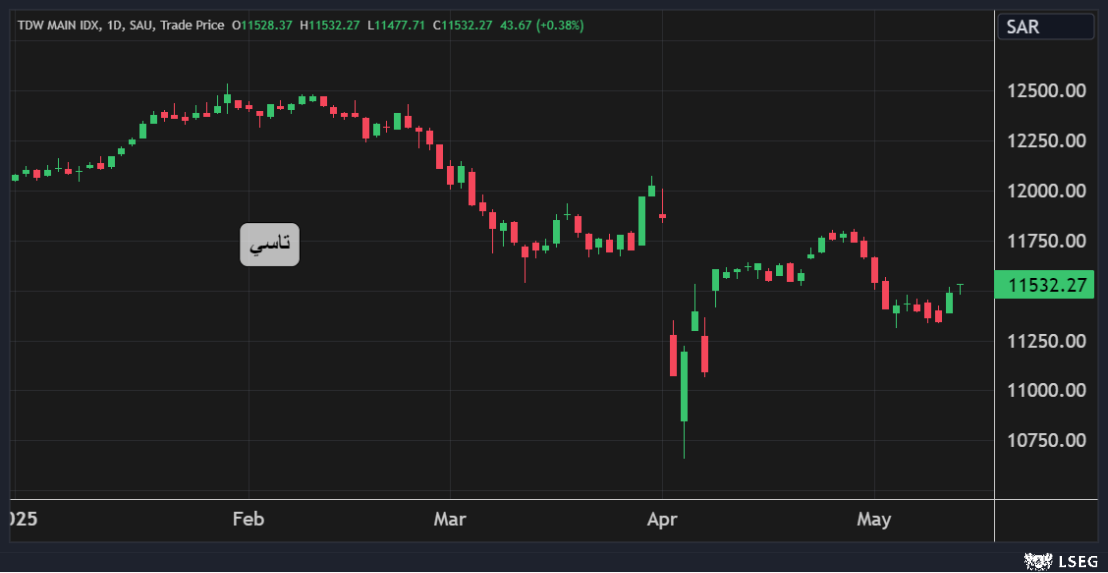
Task: Click the 10750.00 price axis label
Action: click(x=1046, y=440)
